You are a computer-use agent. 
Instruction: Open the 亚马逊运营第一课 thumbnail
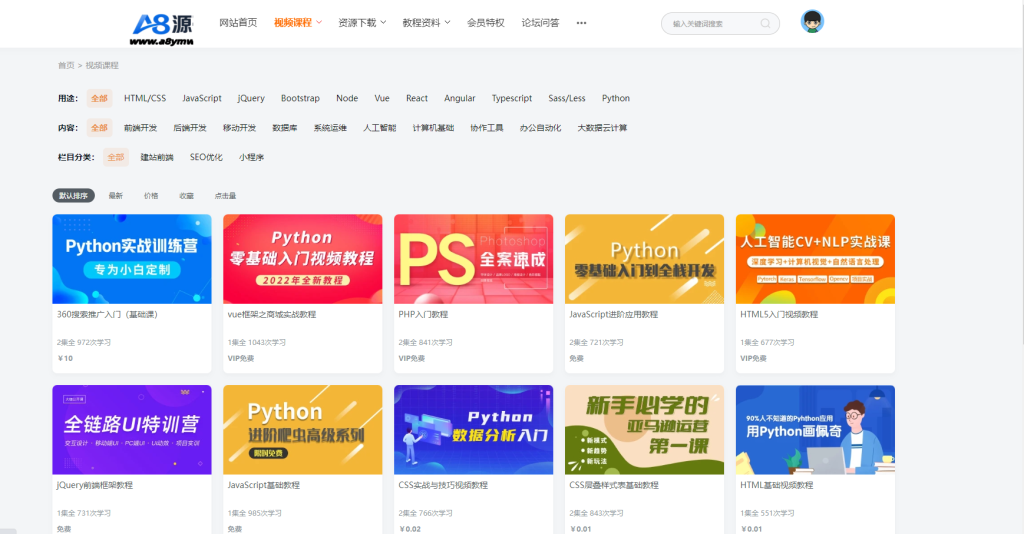(x=645, y=430)
